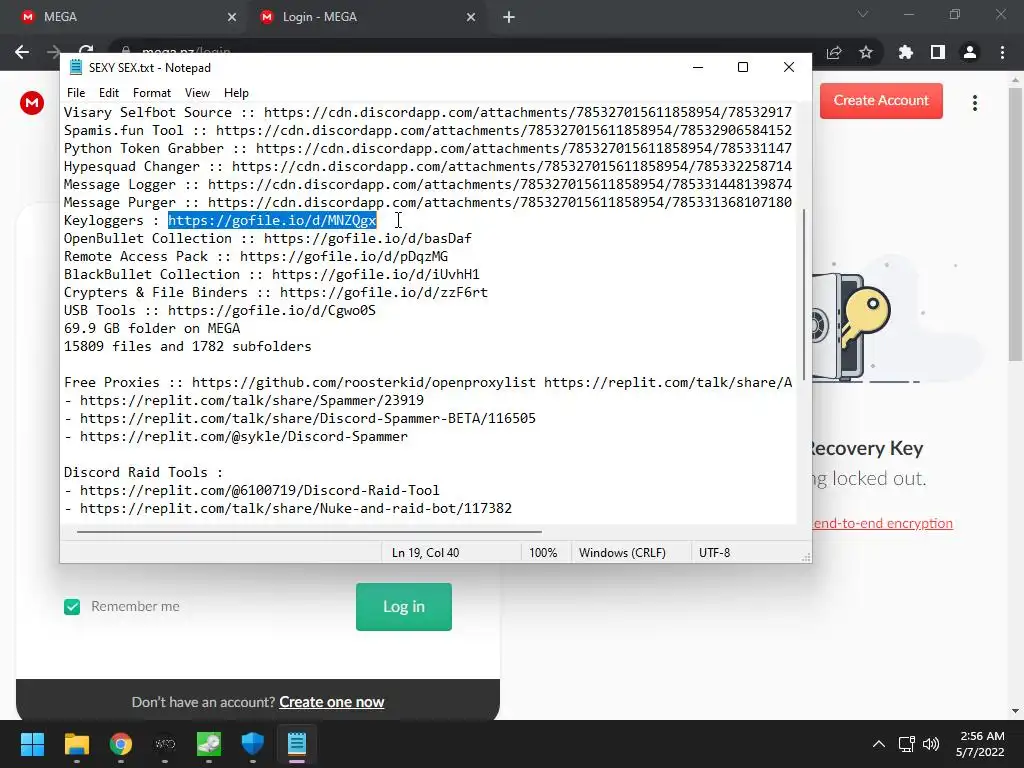The image size is (1024, 768).
Task: Click the "15809 files and 1782 subfolders" line
Action: click(x=187, y=347)
